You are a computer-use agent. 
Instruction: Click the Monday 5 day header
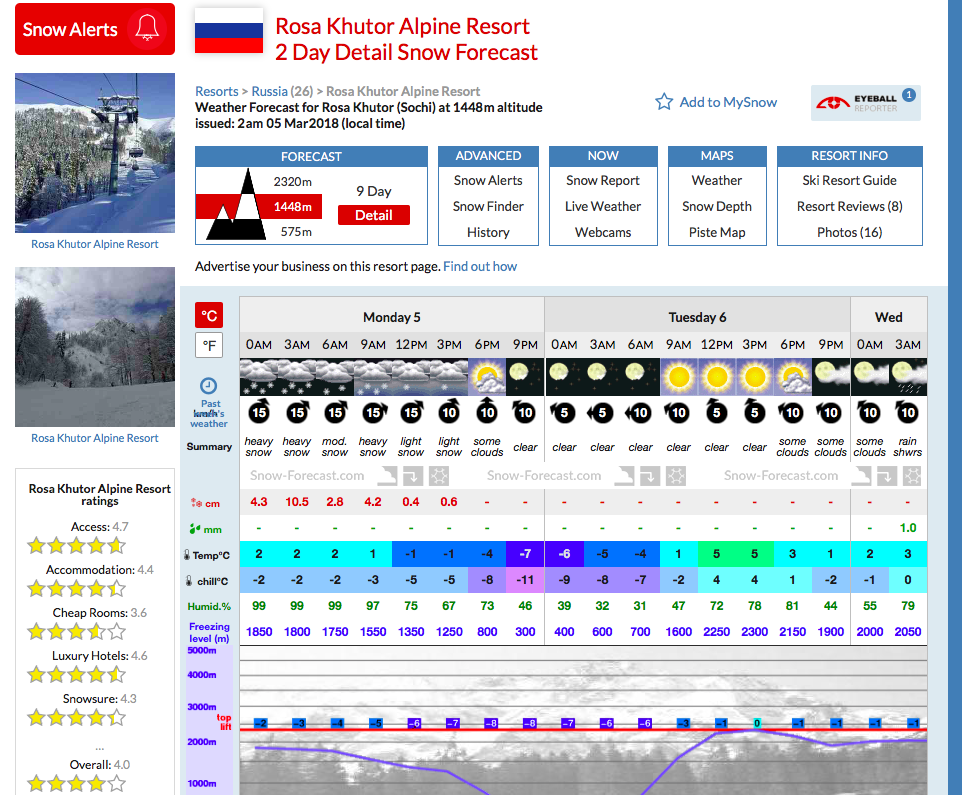click(391, 317)
